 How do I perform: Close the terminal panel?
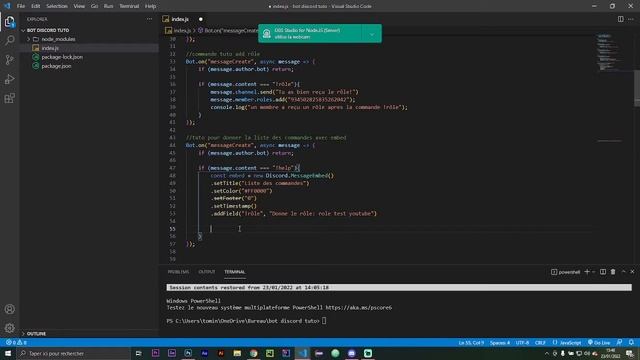[632, 272]
